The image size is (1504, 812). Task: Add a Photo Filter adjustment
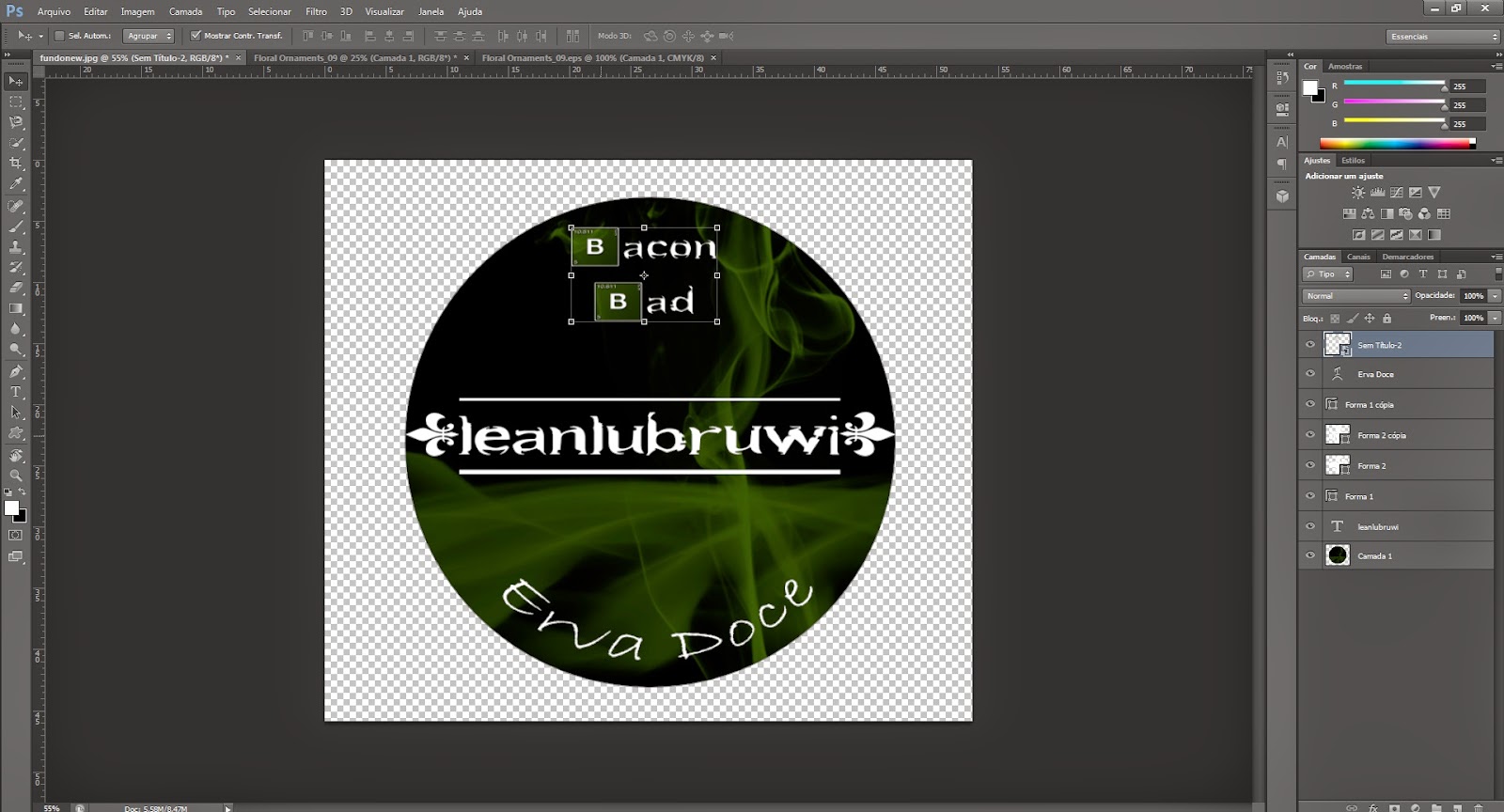pos(1405,213)
